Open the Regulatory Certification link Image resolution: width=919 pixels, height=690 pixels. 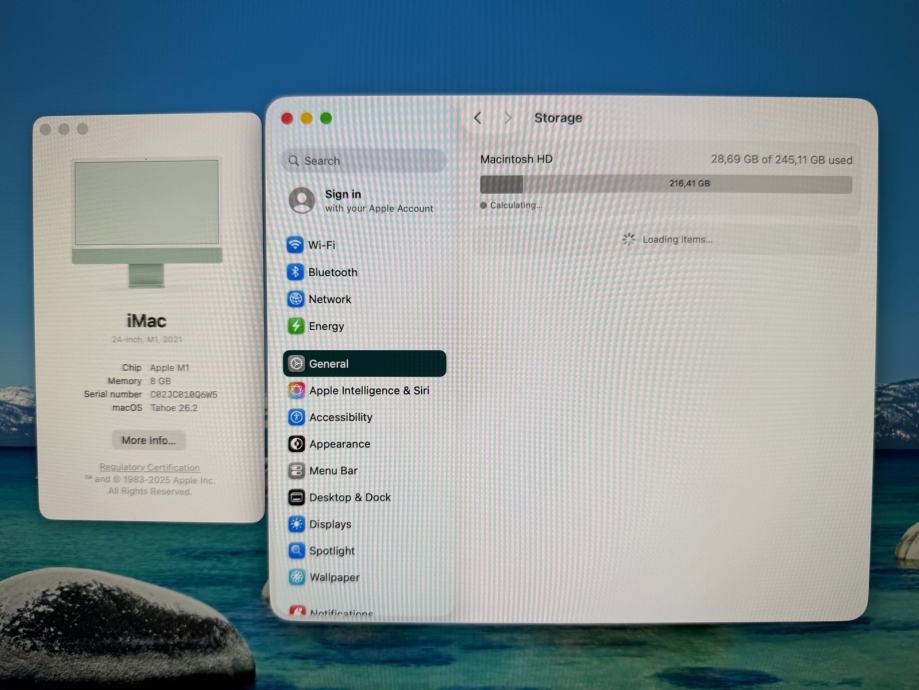149,467
